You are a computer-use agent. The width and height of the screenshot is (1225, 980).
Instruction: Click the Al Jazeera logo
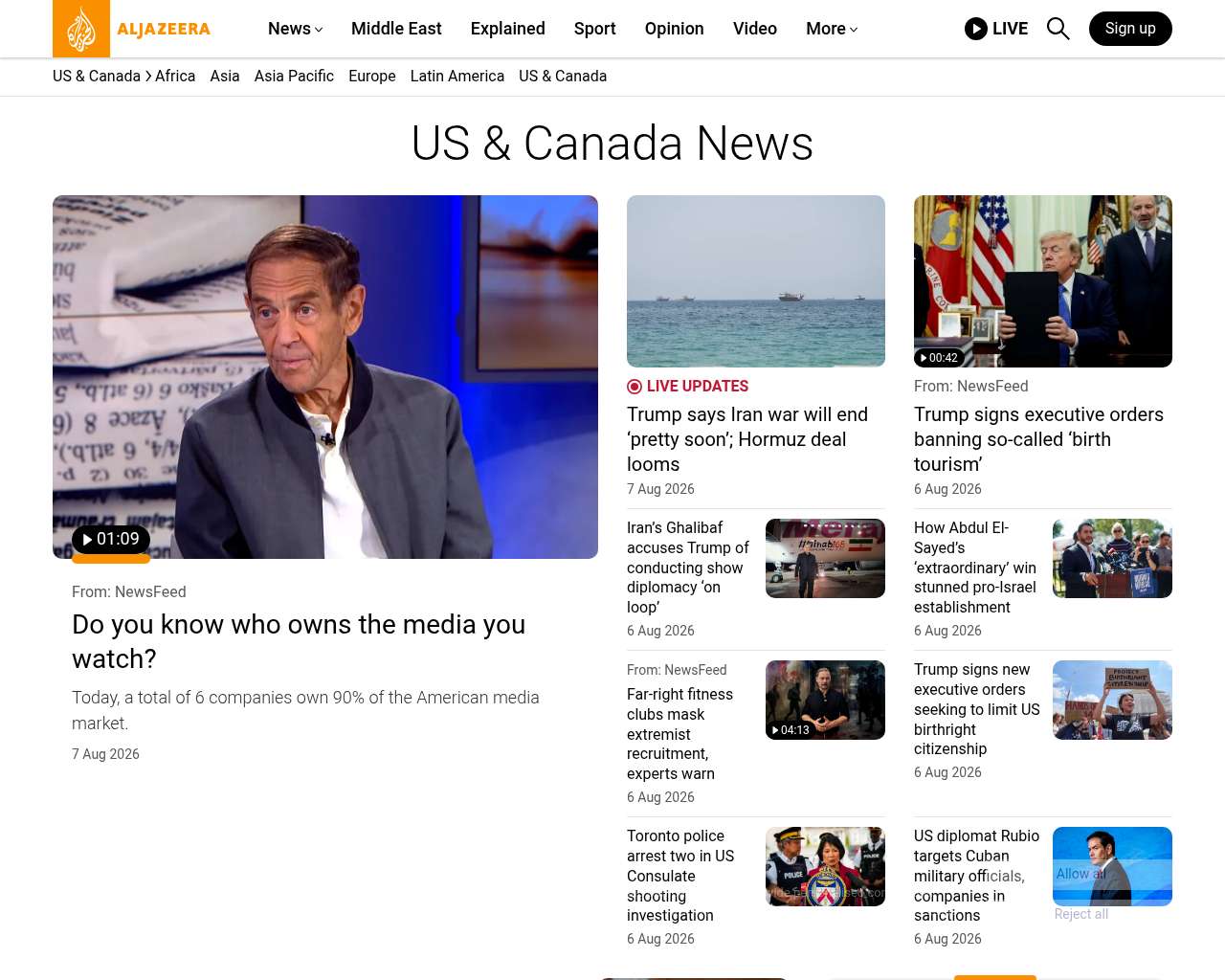pos(132,29)
